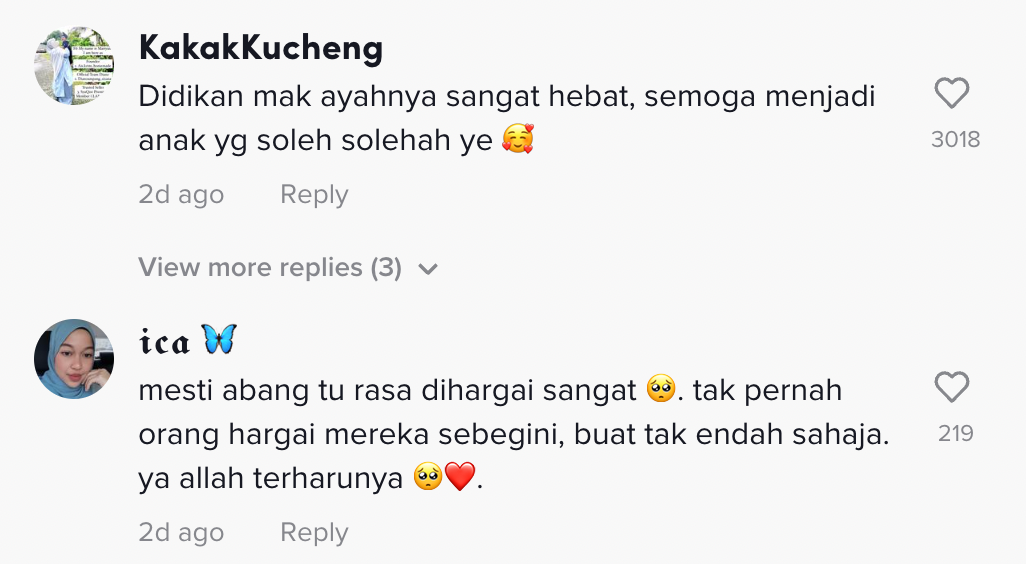Open KakakKucheng's profile picture
The height and width of the screenshot is (564, 1026).
74,66
